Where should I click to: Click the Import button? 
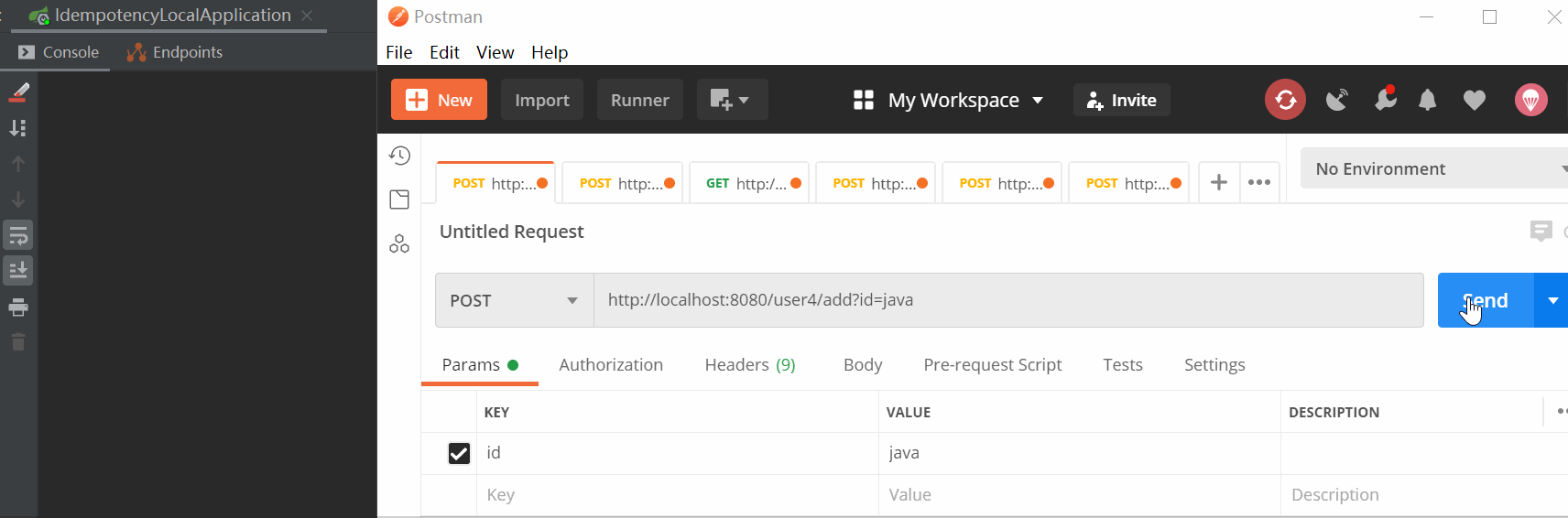click(542, 100)
